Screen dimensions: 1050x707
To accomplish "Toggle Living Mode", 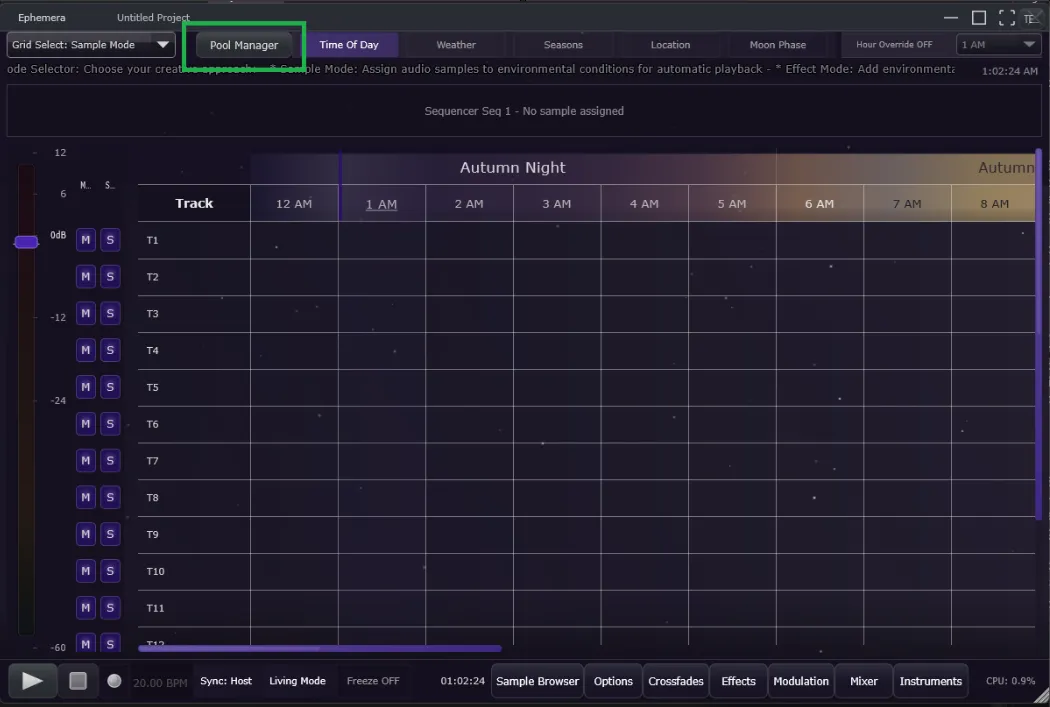I will 297,681.
